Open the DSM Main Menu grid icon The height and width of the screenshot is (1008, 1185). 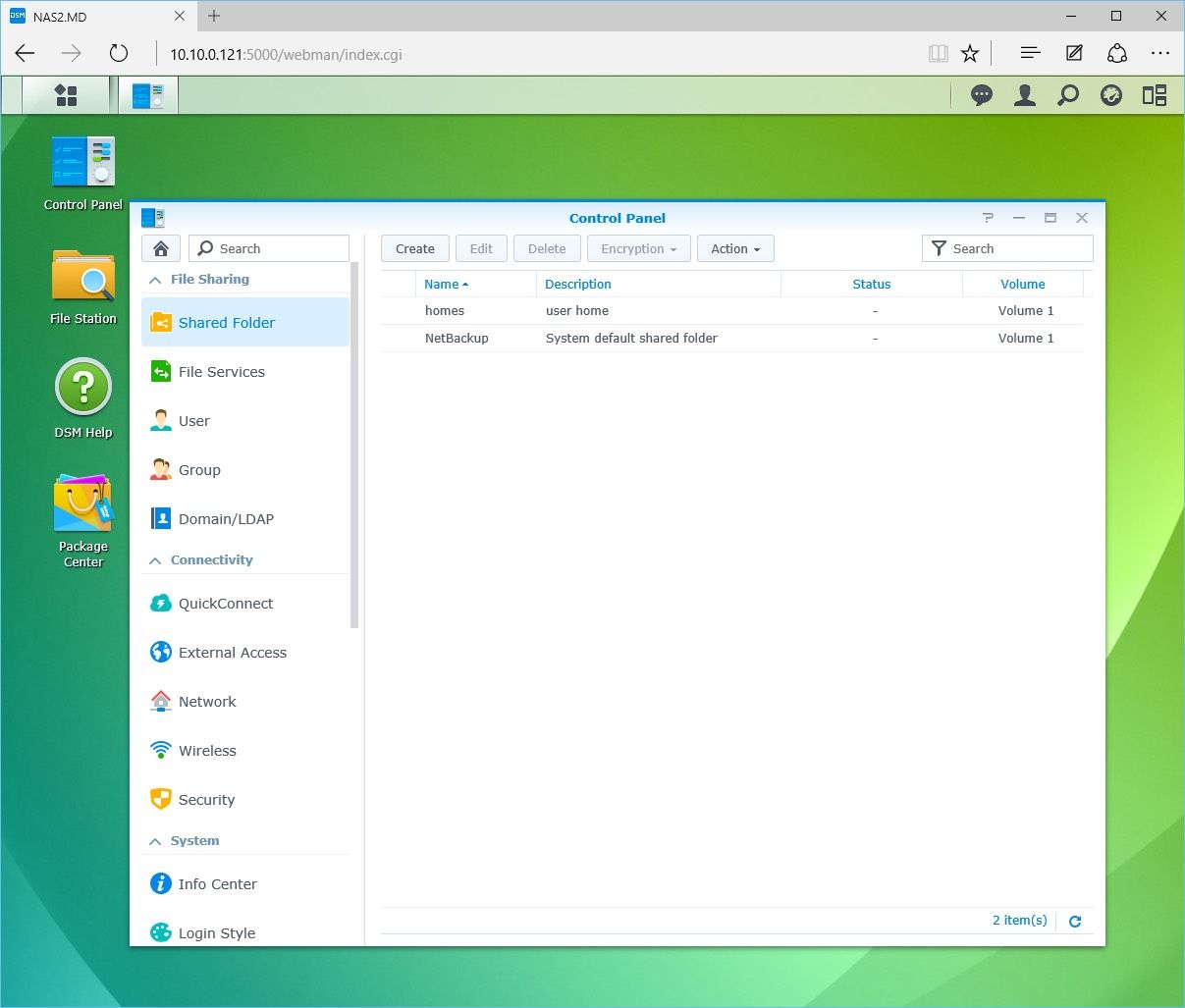(66, 95)
